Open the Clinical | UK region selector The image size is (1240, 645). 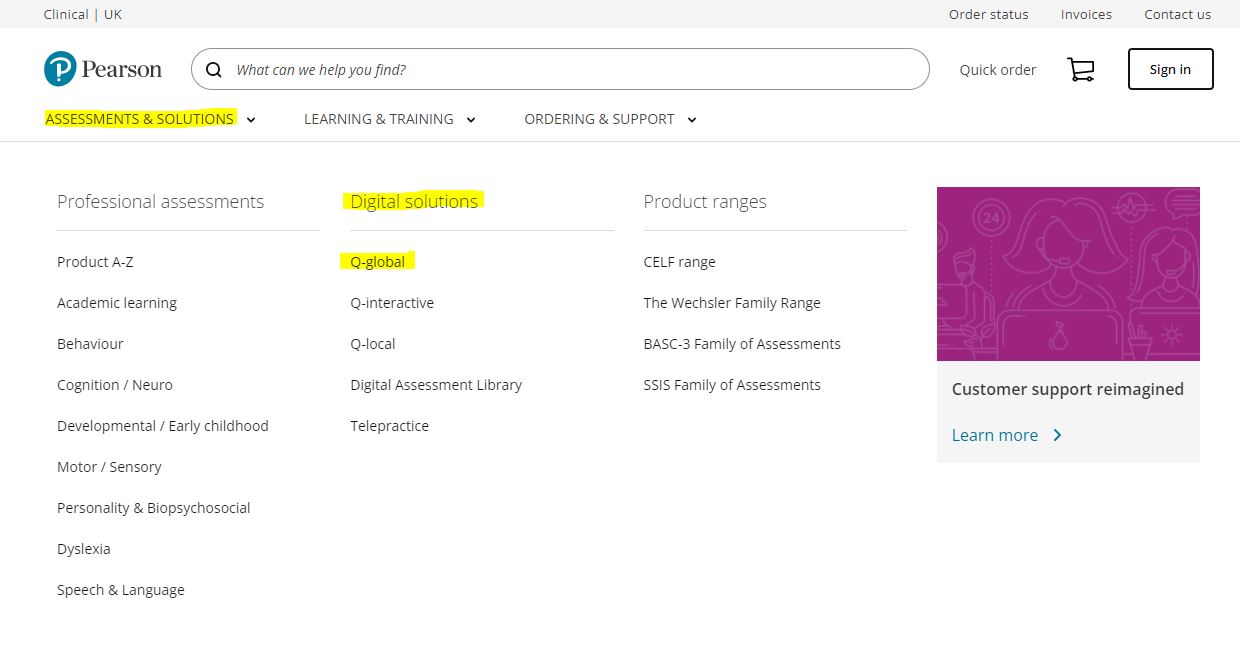[x=83, y=14]
